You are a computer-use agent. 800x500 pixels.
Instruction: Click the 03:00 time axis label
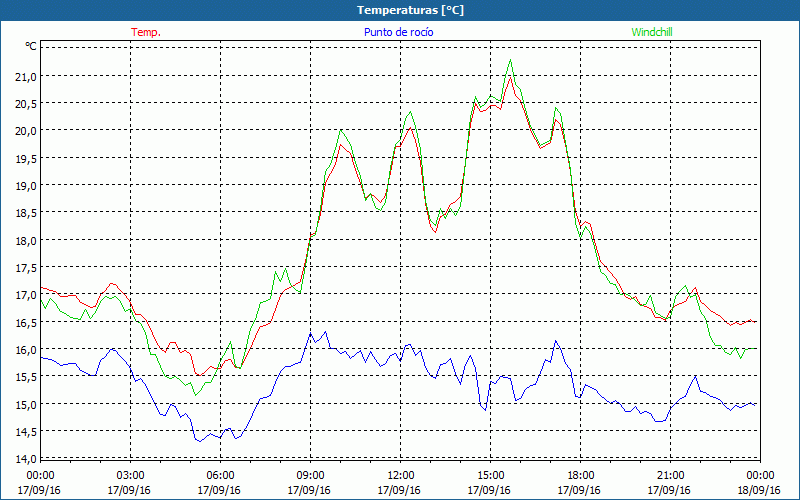pyautogui.click(x=131, y=475)
